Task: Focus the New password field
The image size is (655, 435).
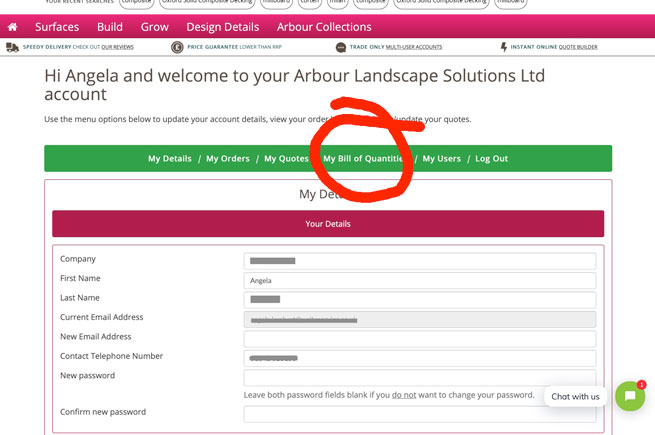Action: (420, 377)
